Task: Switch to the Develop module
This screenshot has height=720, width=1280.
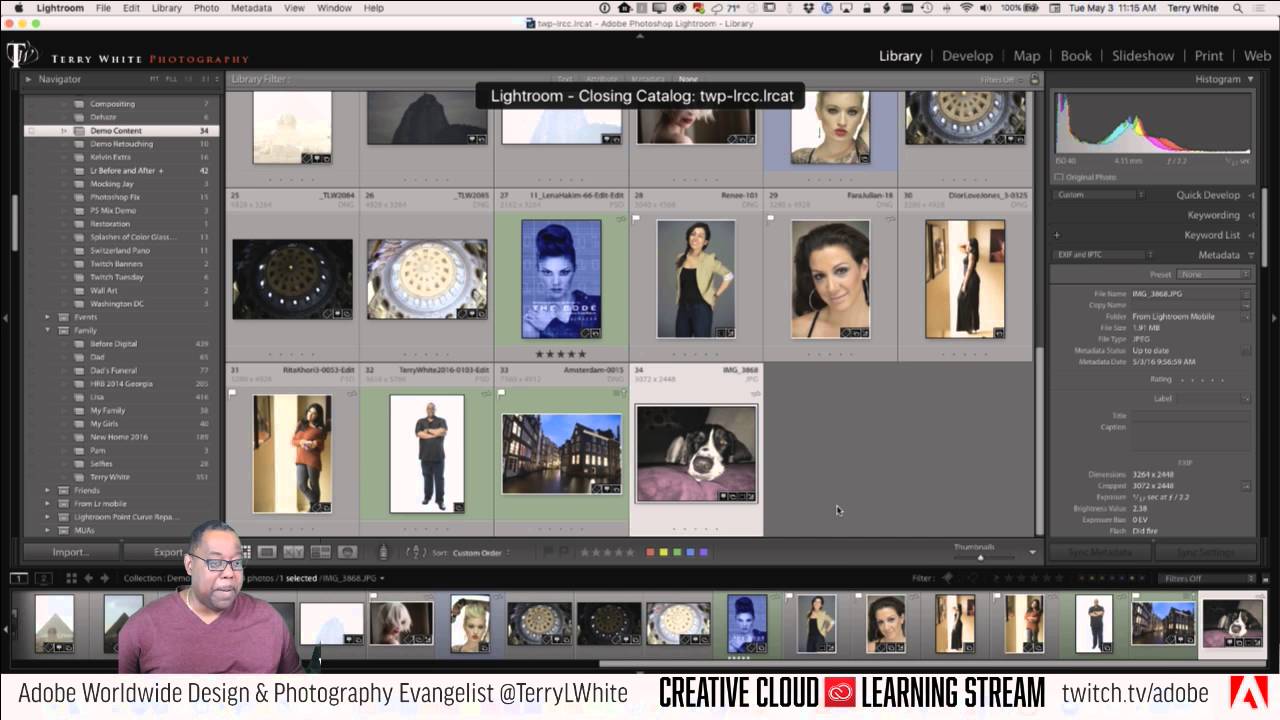Action: pos(967,56)
